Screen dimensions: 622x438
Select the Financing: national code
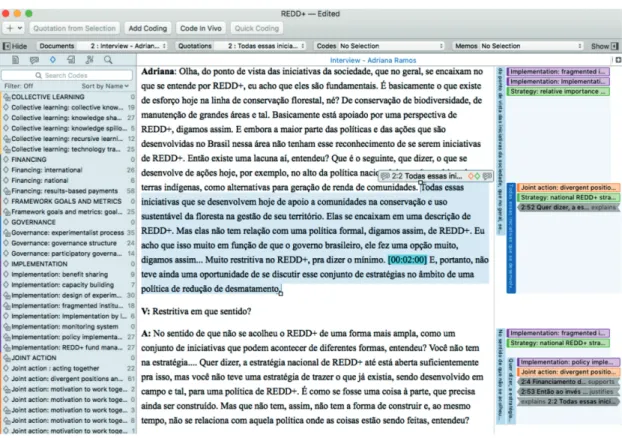(68, 180)
